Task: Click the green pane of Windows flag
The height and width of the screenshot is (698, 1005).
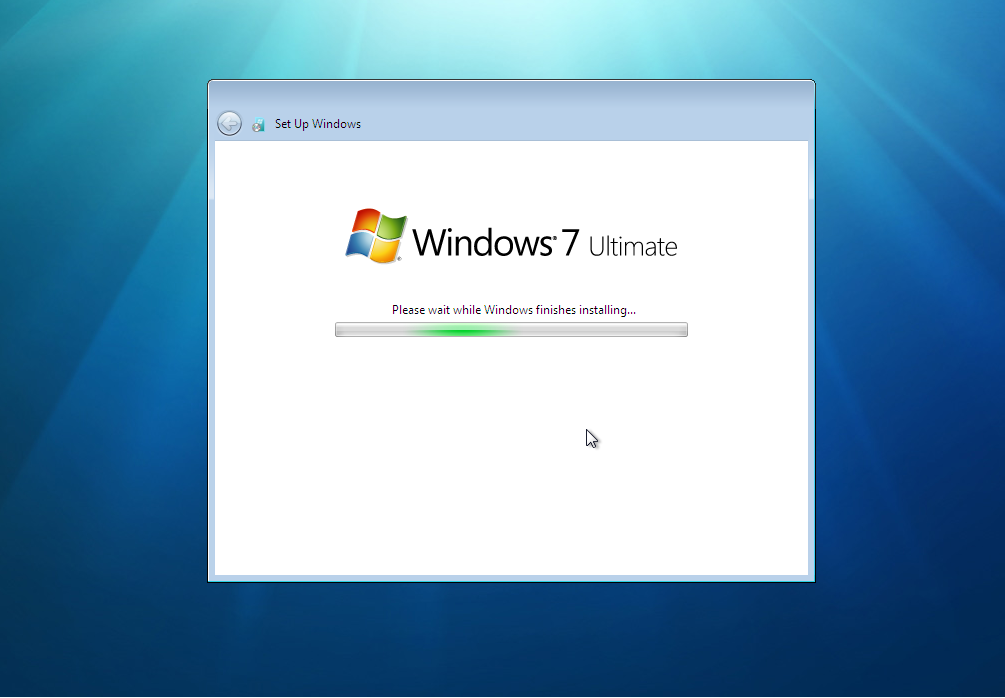Action: pos(391,228)
